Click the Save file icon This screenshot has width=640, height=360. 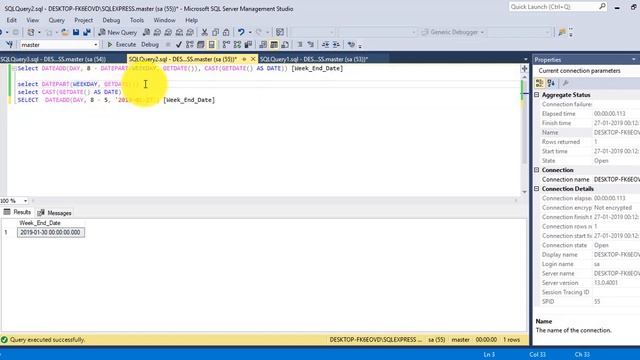[x=76, y=32]
